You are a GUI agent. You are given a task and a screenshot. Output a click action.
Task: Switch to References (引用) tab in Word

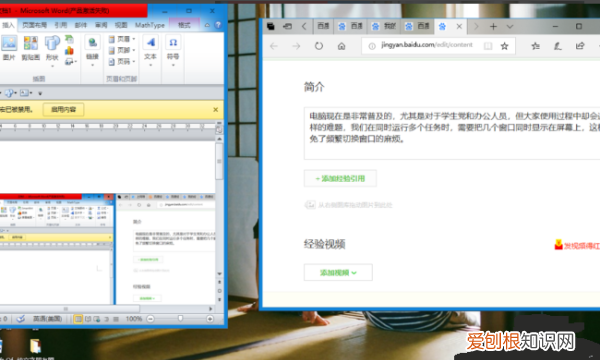[x=60, y=25]
